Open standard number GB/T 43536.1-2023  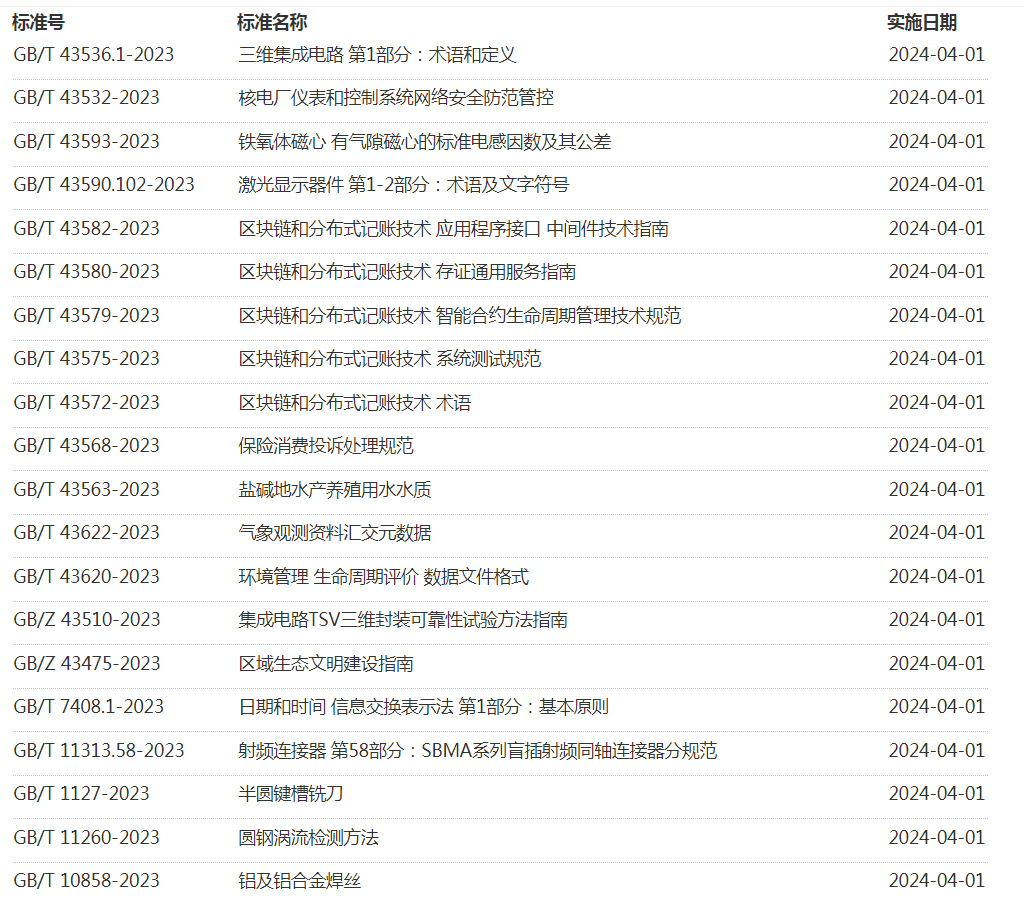[93, 55]
